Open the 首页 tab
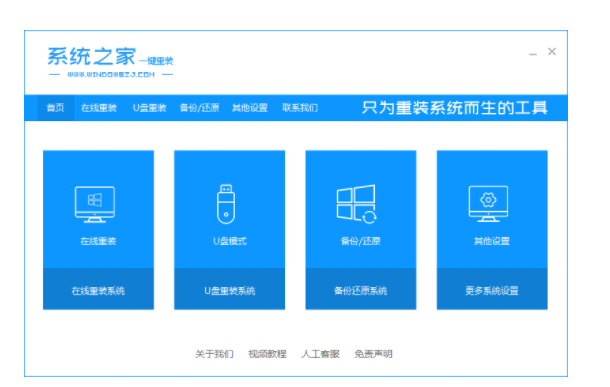Image resolution: width=610 pixels, height=387 pixels. 56,108
